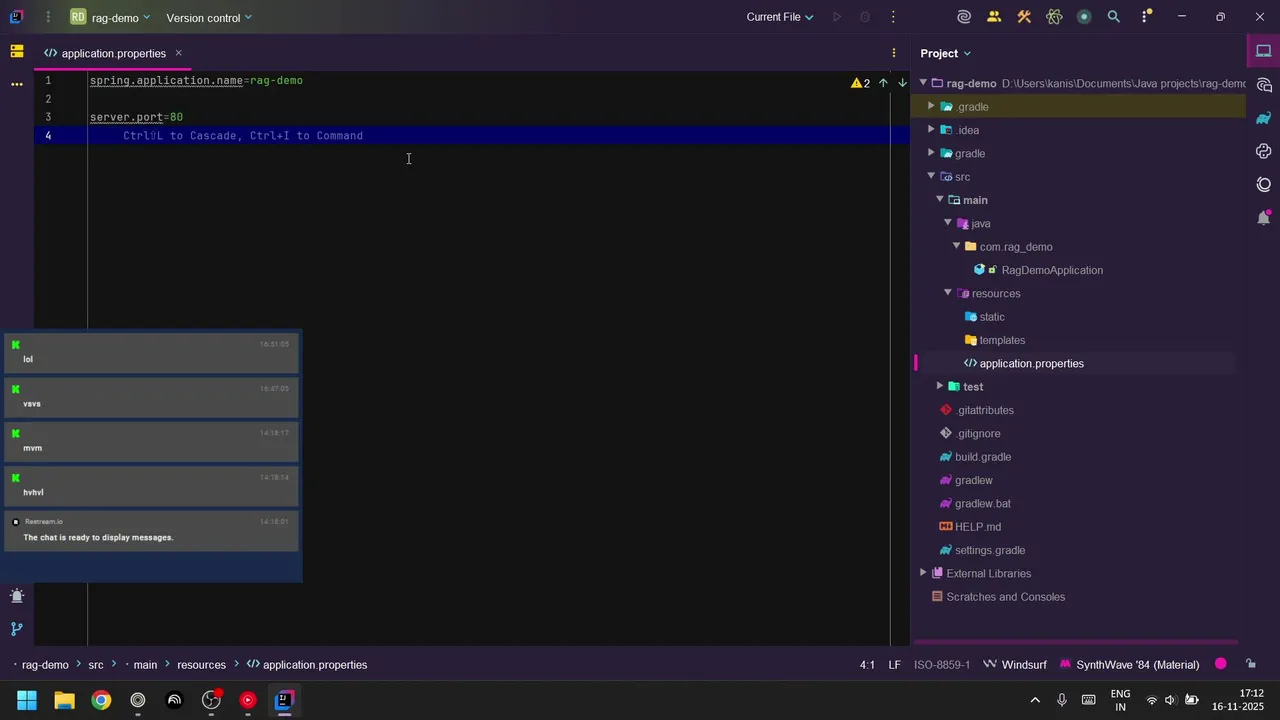Open Version control dropdown

coord(209,17)
